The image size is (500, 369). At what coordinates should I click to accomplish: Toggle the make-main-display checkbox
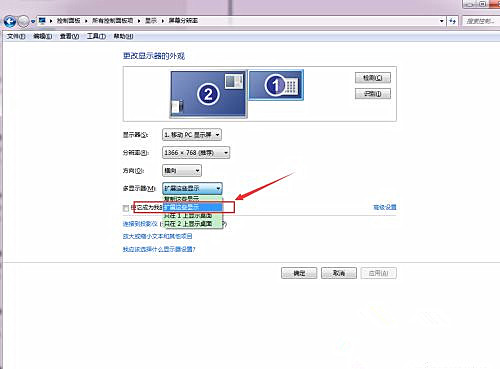126,208
